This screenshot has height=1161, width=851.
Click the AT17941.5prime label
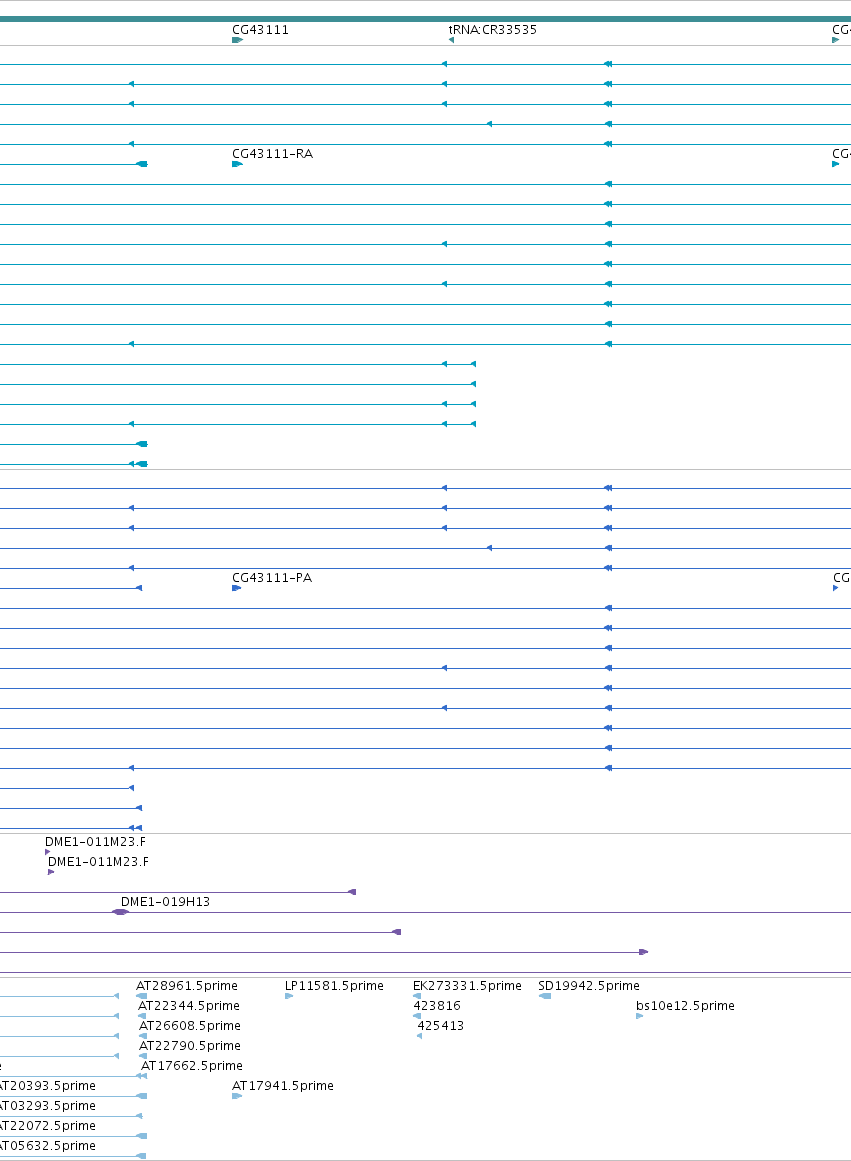[x=283, y=1086]
